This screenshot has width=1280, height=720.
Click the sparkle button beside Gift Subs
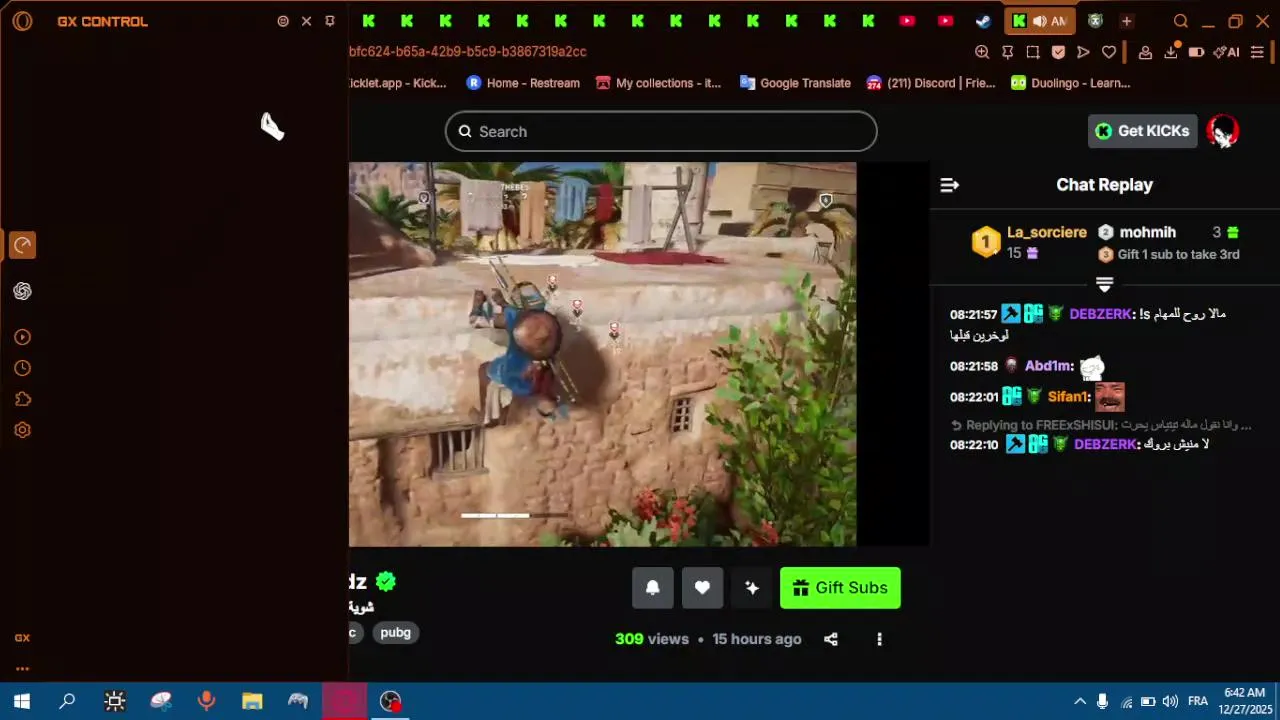tap(752, 588)
